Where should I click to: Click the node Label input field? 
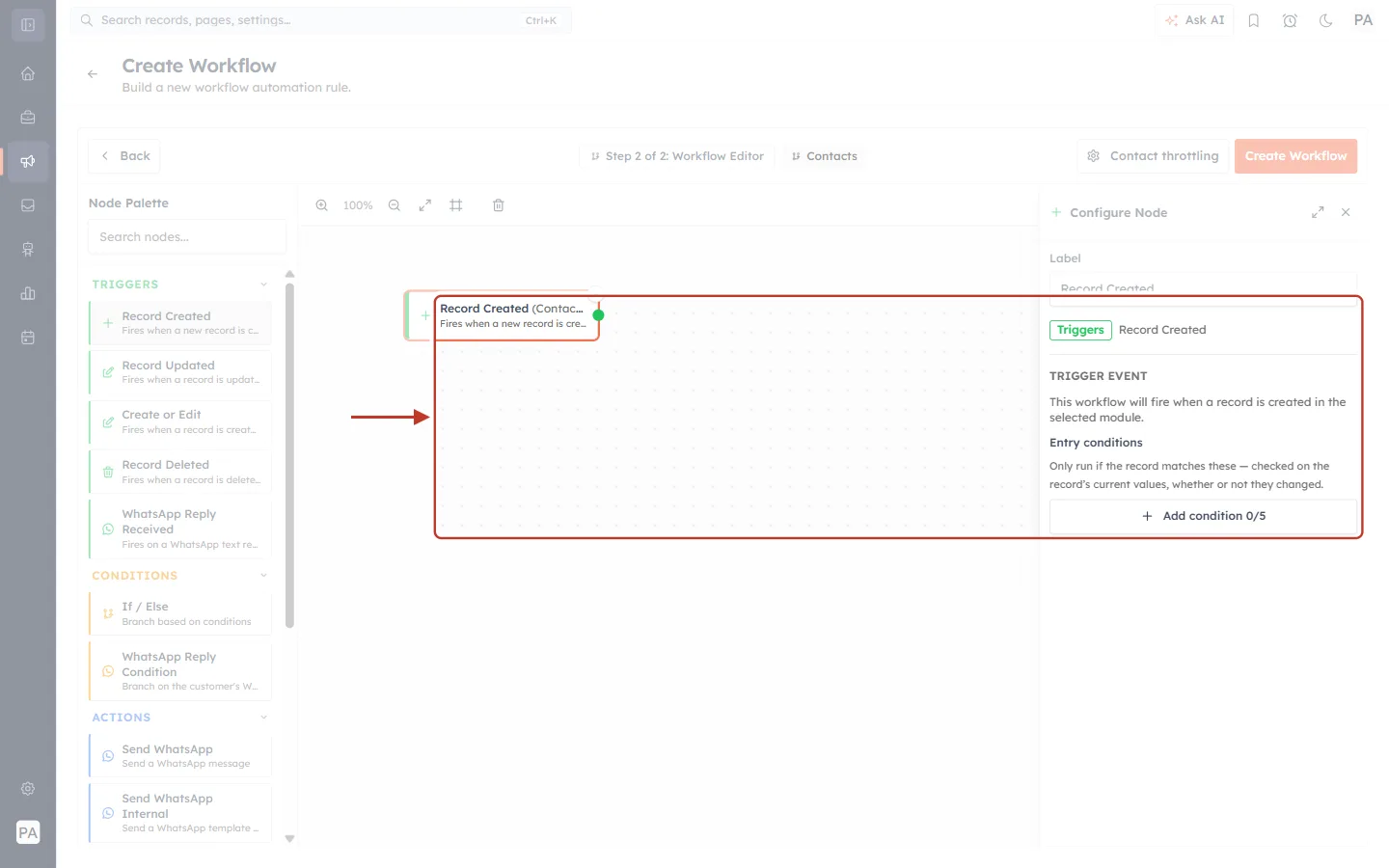(1203, 288)
